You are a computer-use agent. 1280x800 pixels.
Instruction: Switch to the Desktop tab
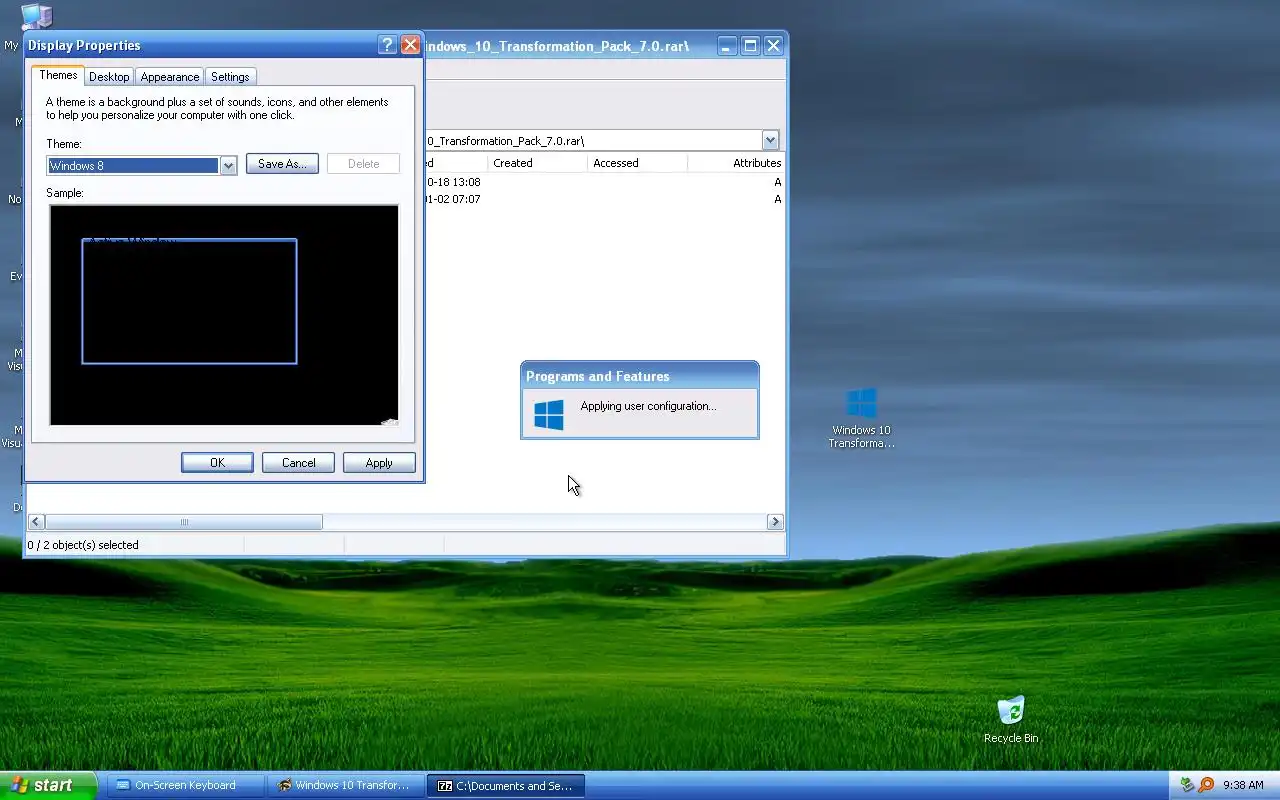(108, 77)
